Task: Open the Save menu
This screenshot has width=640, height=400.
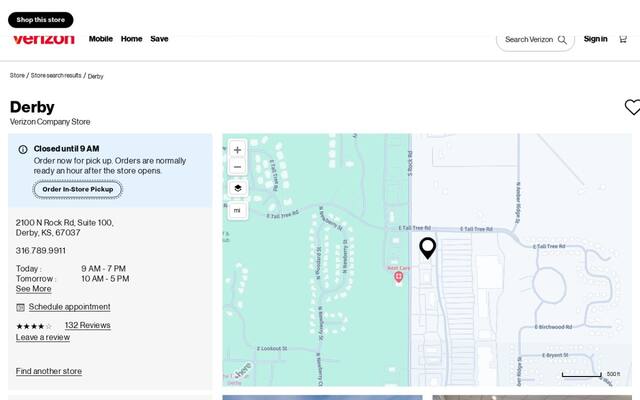Action: tap(159, 39)
